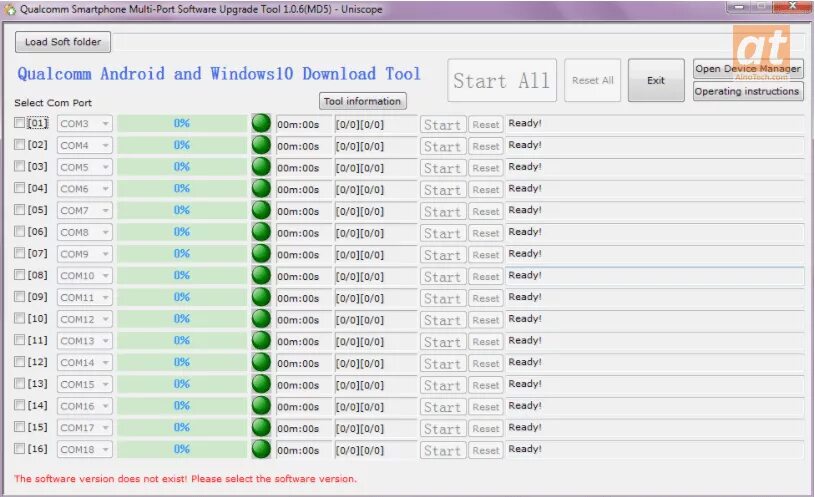The image size is (815, 497).
Task: Expand the COM8 dropdown
Action: click(x=85, y=232)
